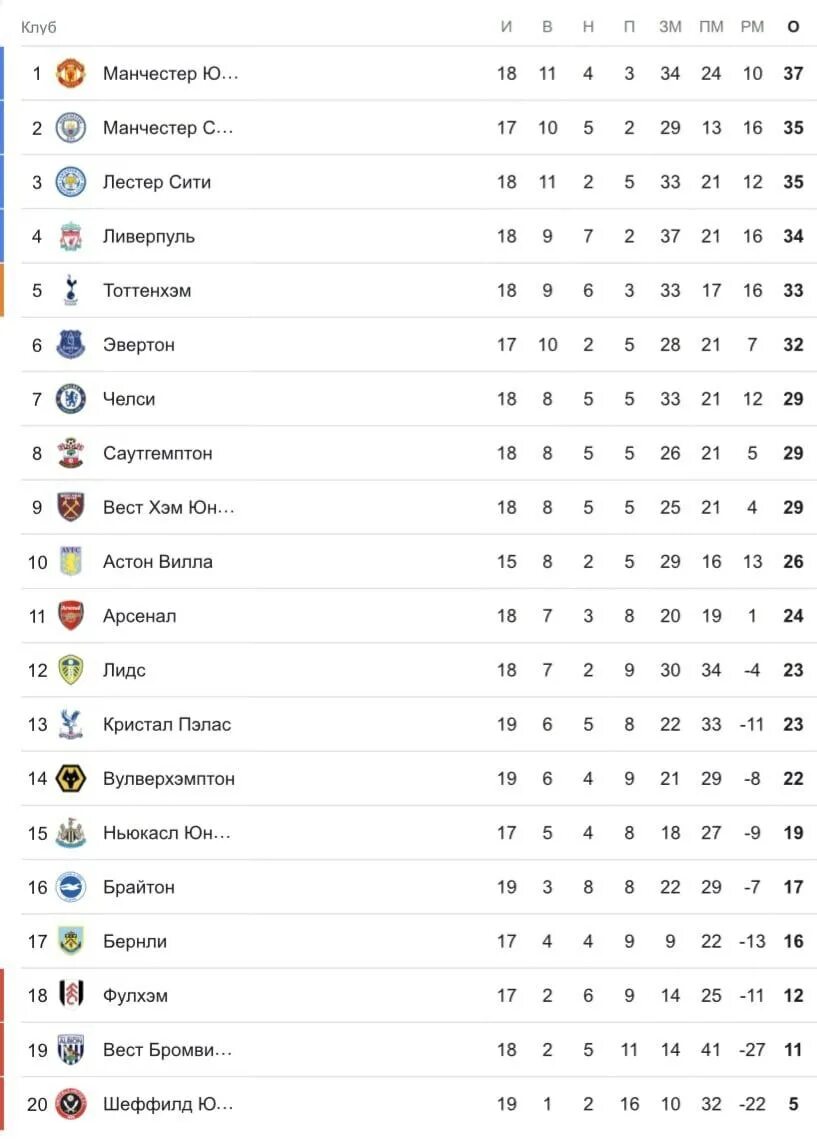Click the Tottenham cockerel crest
This screenshot has height=1145, width=817.
pyautogui.click(x=71, y=291)
